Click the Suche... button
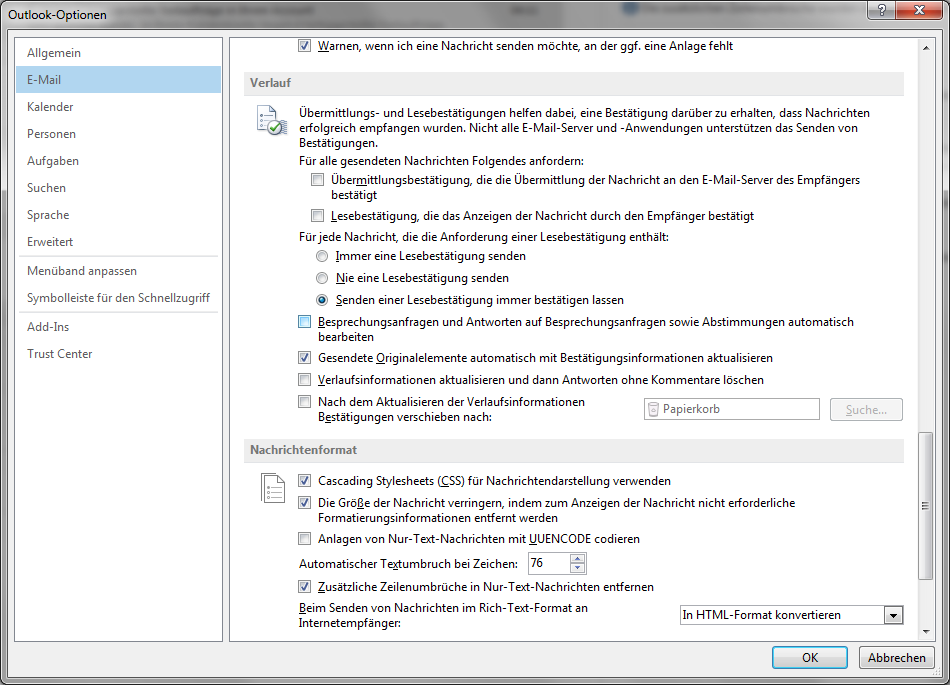Viewport: 950px width, 685px height. tap(866, 409)
